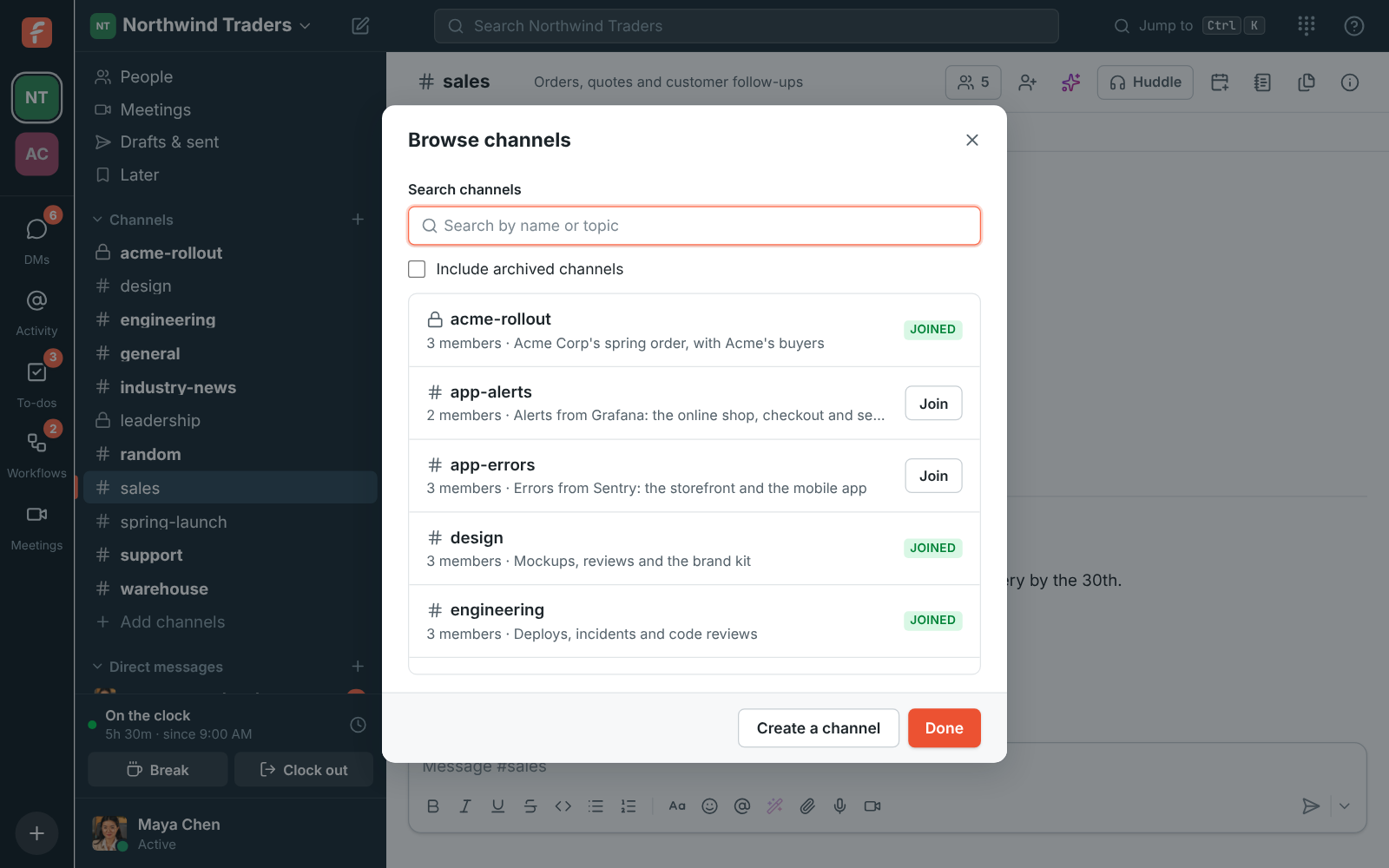
Task: Open the 5 members button
Action: (x=973, y=82)
